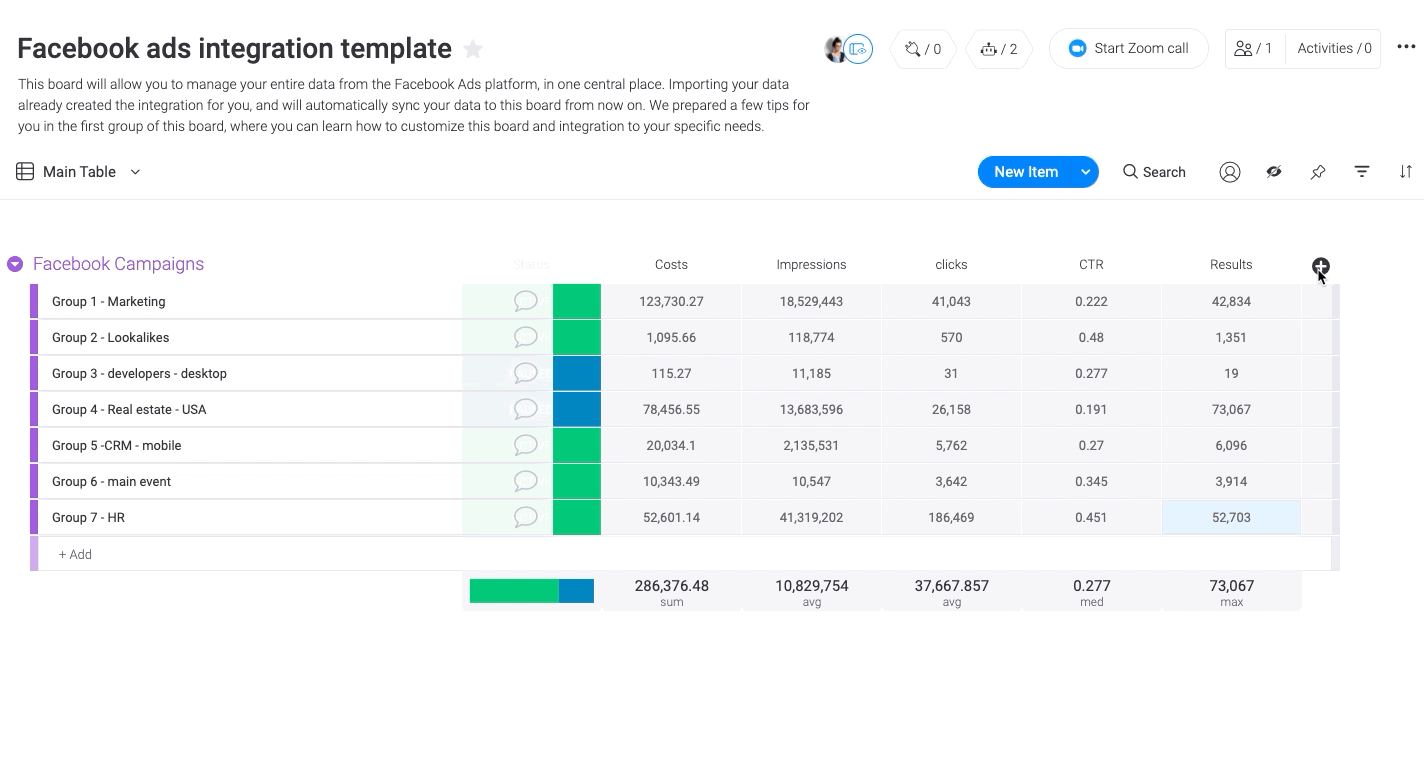Select Impressions cell 118,774

coord(811,337)
